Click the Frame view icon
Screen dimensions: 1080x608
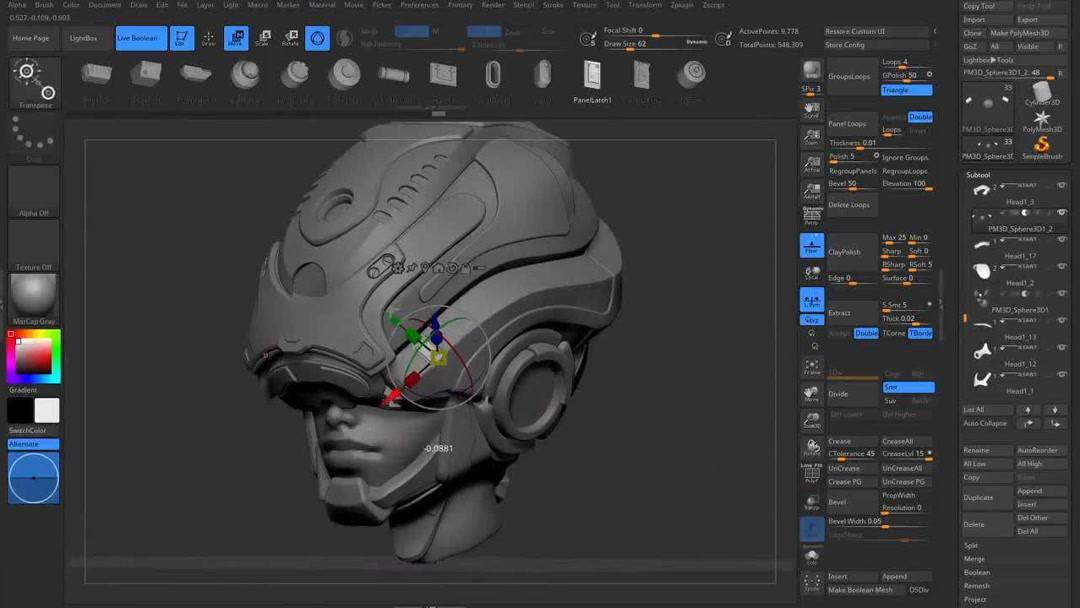811,367
